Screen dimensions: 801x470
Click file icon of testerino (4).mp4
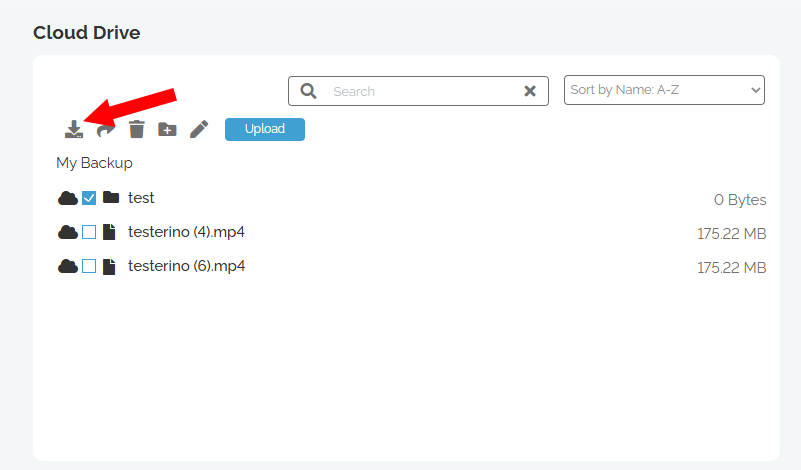tap(109, 232)
